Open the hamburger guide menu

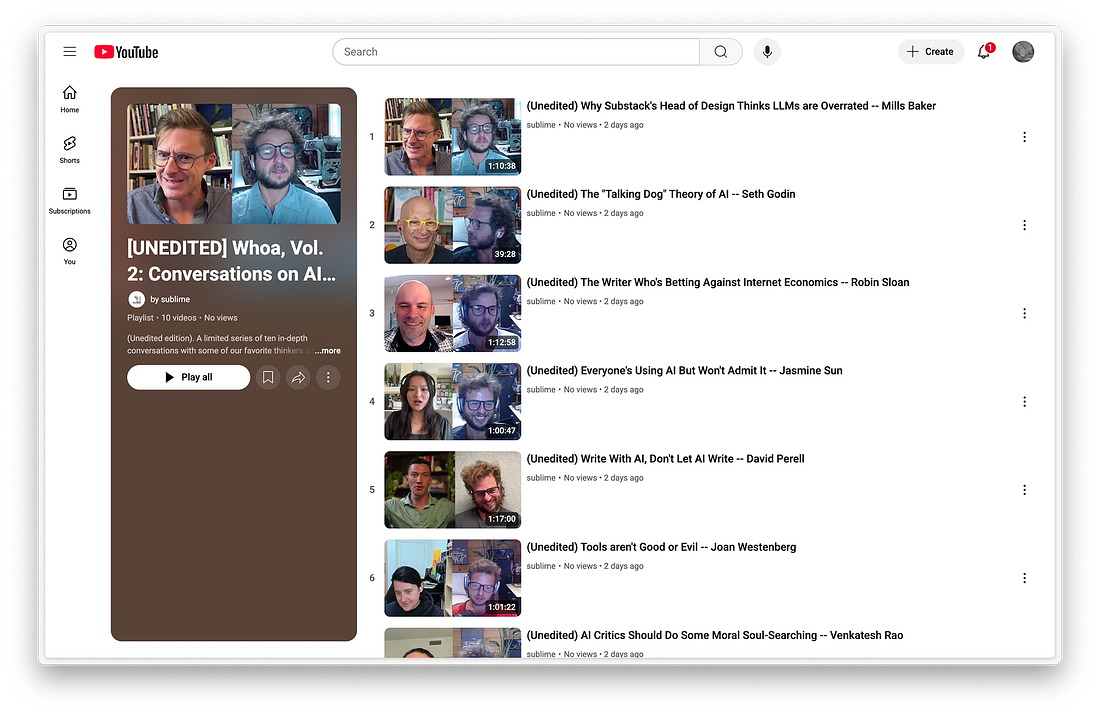69,51
